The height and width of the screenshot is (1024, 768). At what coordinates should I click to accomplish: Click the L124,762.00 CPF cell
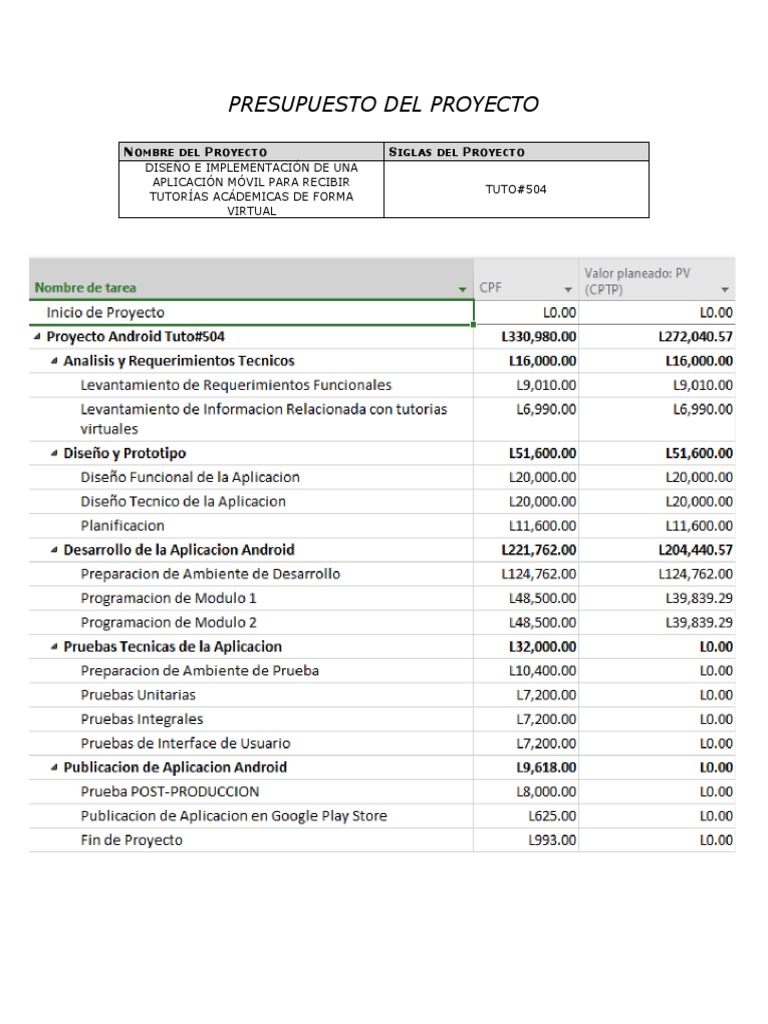tap(526, 574)
